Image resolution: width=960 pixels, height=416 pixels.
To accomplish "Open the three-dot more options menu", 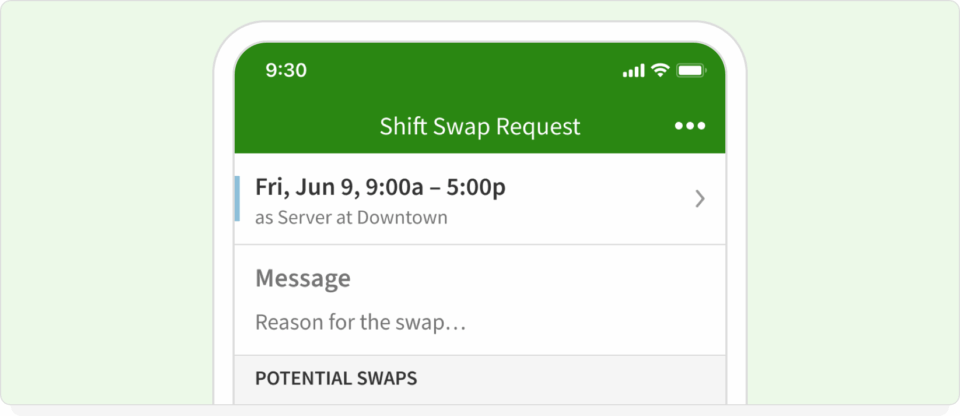I will click(x=690, y=126).
